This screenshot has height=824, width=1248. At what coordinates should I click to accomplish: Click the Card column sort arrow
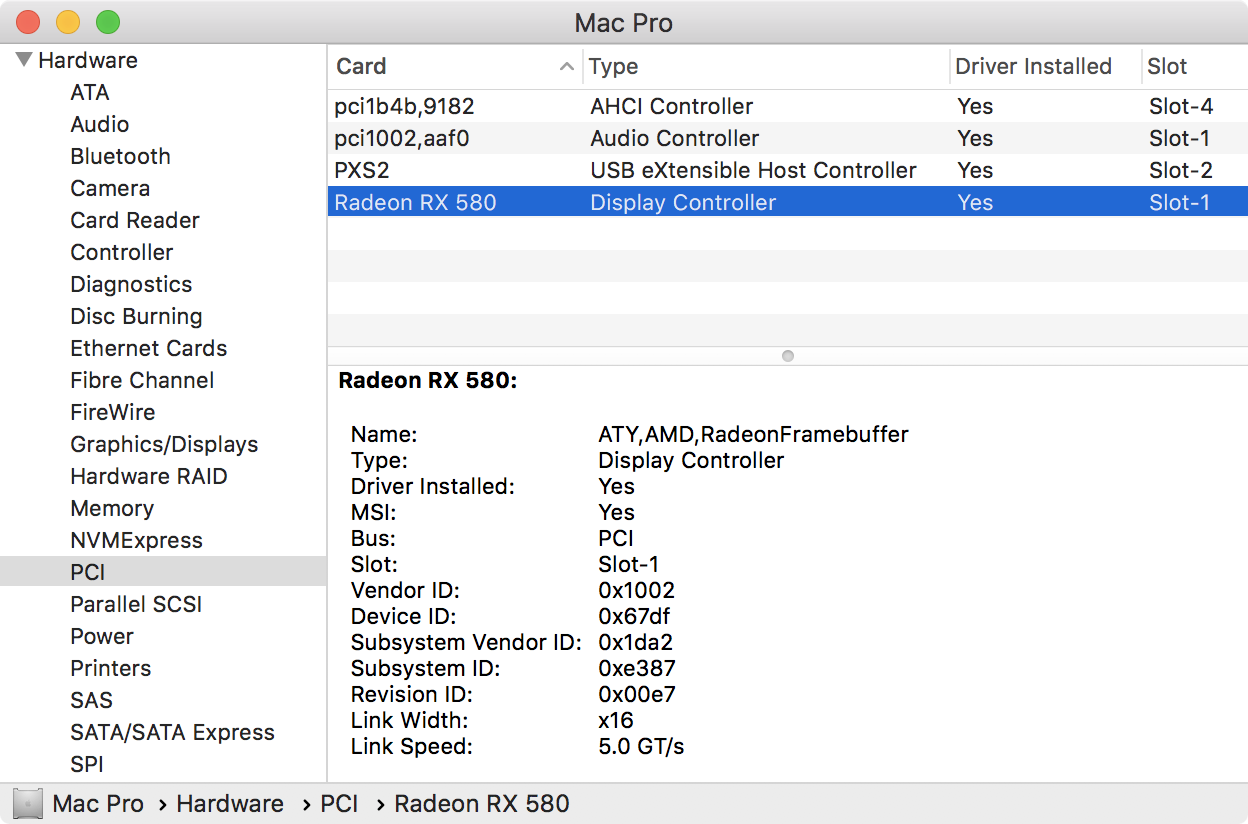coord(566,67)
